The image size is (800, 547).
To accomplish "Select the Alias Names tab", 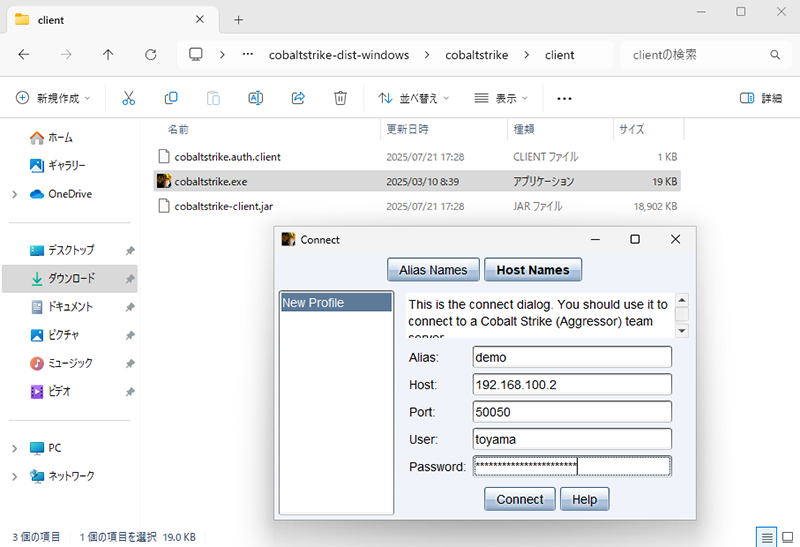I will tap(433, 270).
